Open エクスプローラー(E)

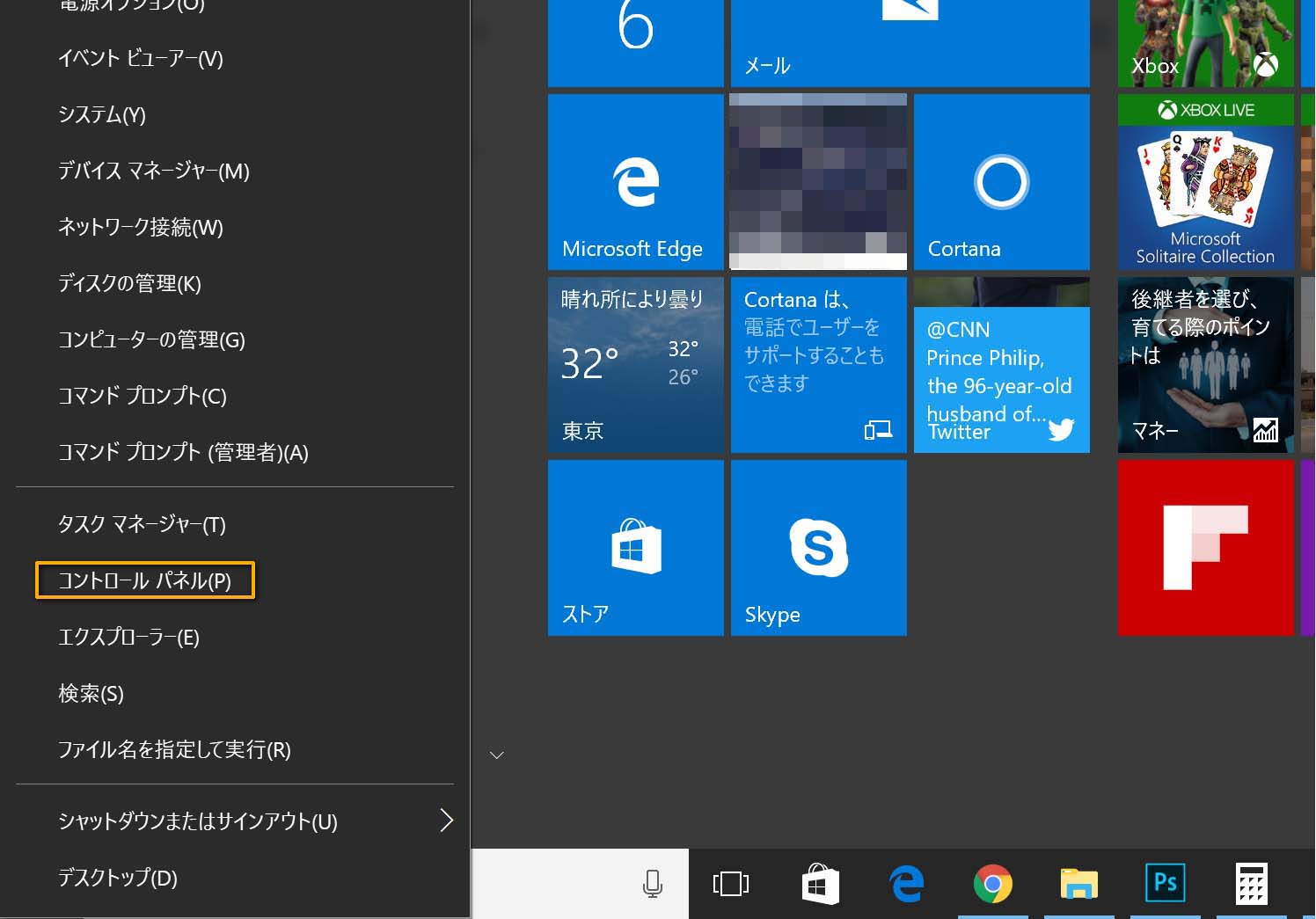(x=235, y=638)
